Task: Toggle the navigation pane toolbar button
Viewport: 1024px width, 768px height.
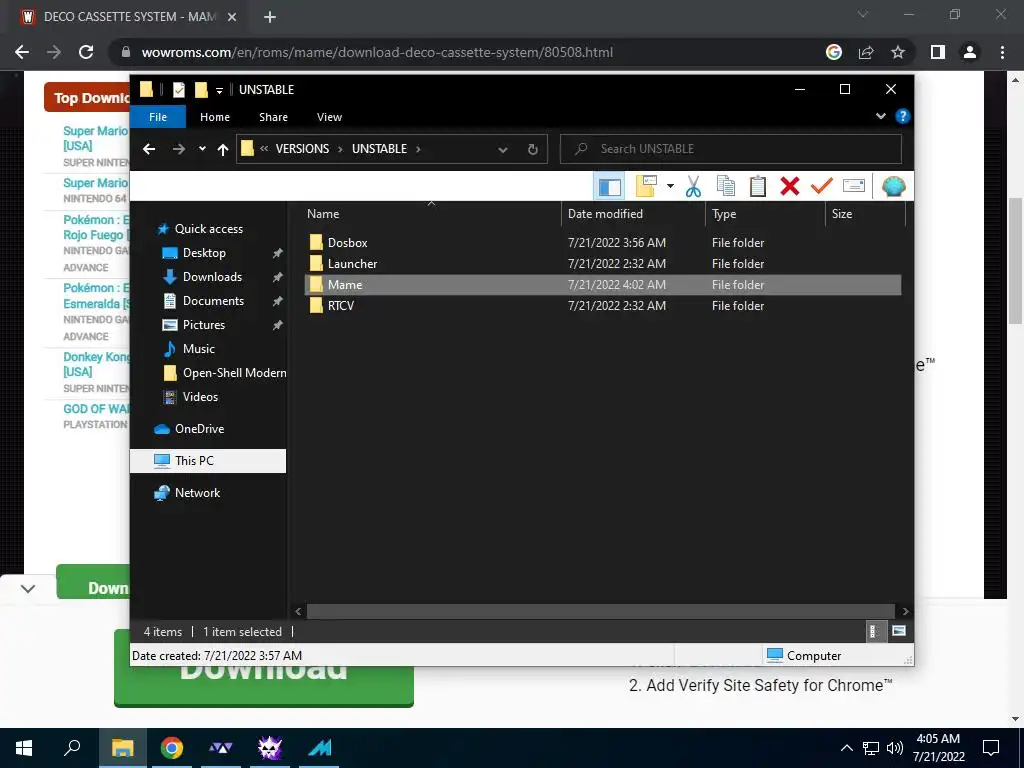Action: click(609, 187)
